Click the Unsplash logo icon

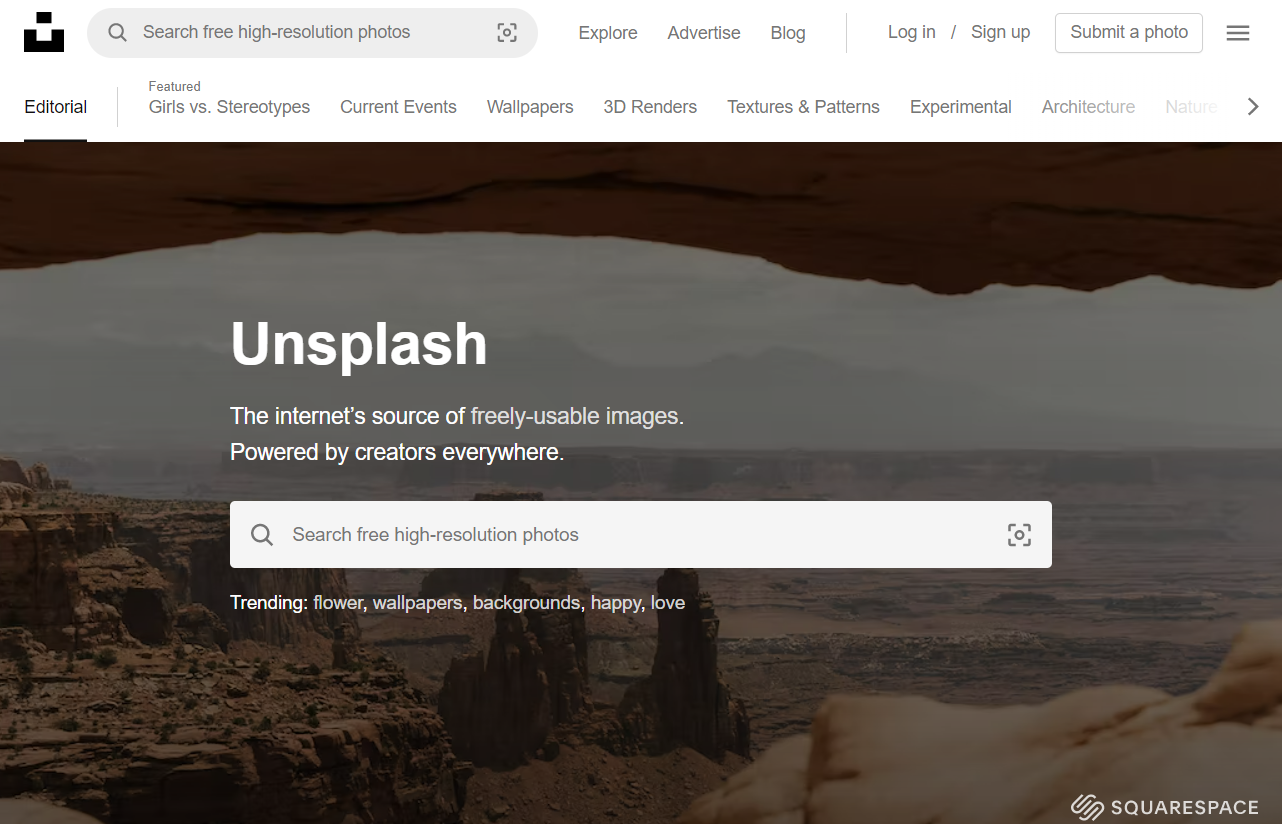(x=44, y=32)
